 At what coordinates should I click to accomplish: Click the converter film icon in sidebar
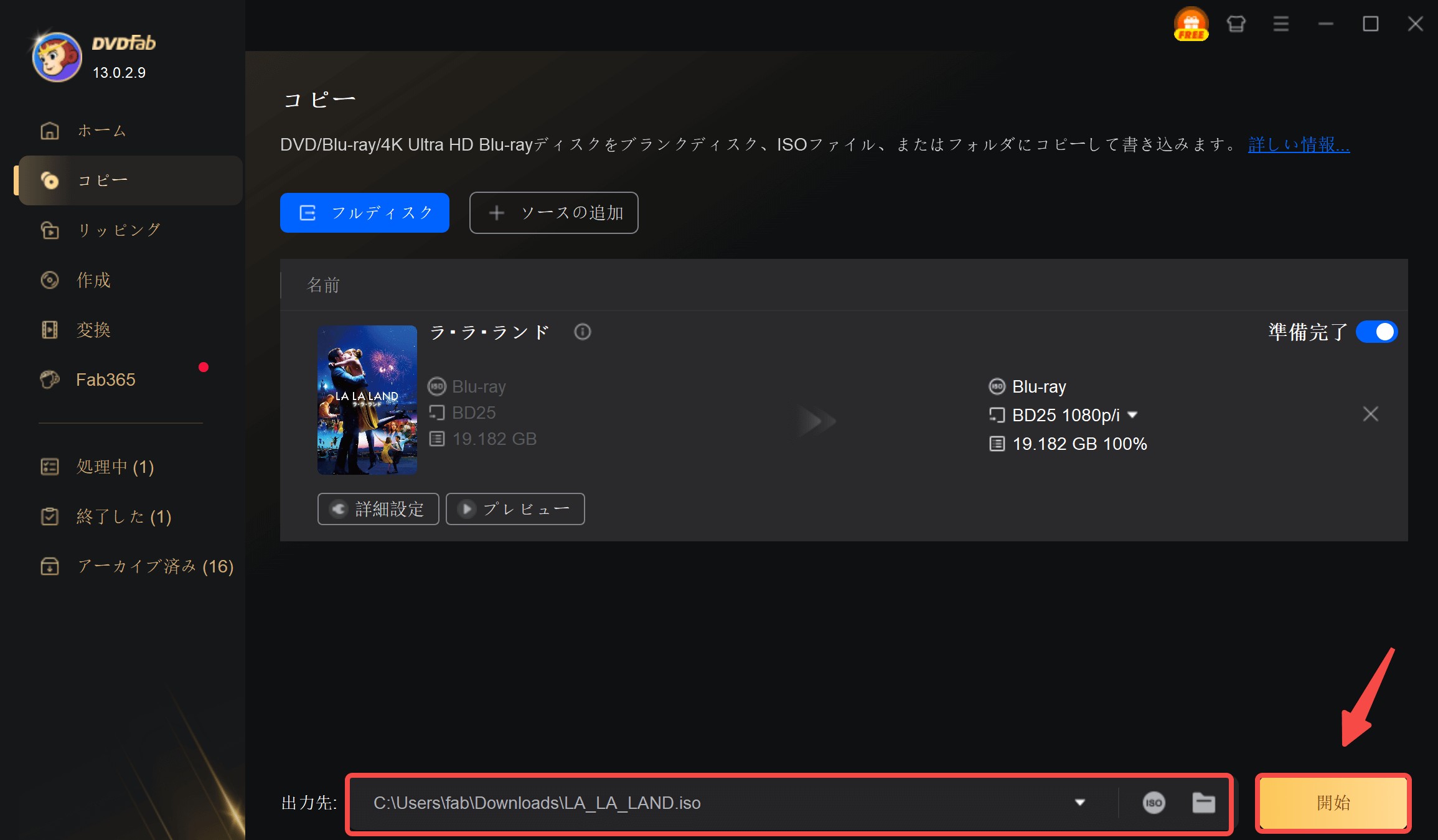(x=50, y=330)
